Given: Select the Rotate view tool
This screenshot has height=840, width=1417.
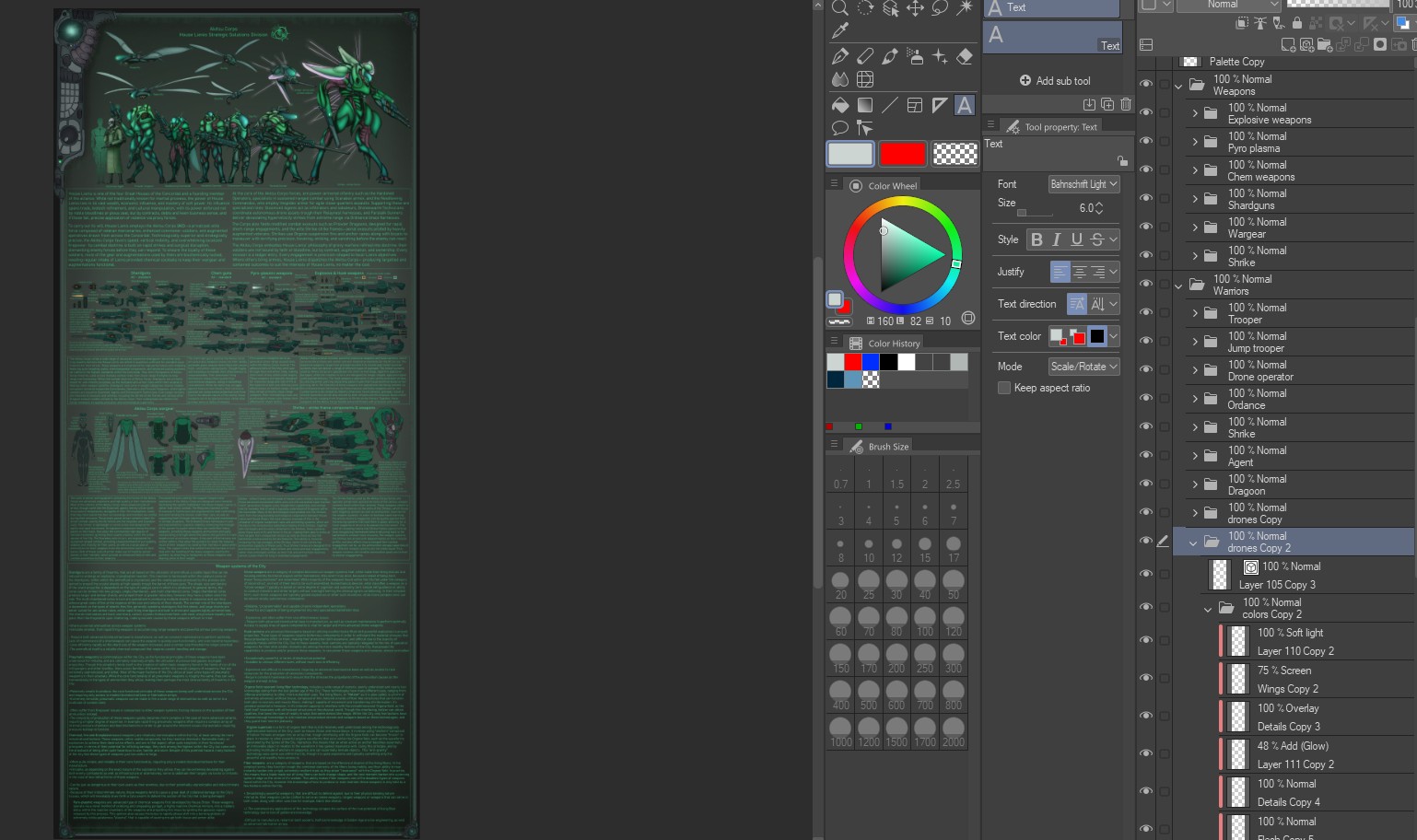Looking at the screenshot, I should click(x=865, y=8).
